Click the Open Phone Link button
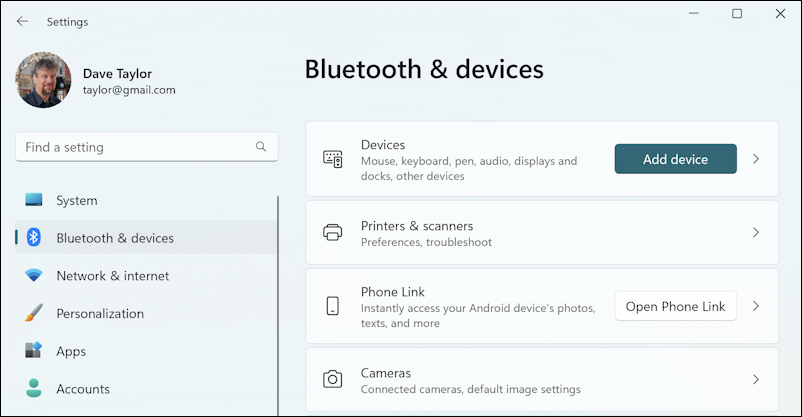The height and width of the screenshot is (417, 802). pos(676,306)
